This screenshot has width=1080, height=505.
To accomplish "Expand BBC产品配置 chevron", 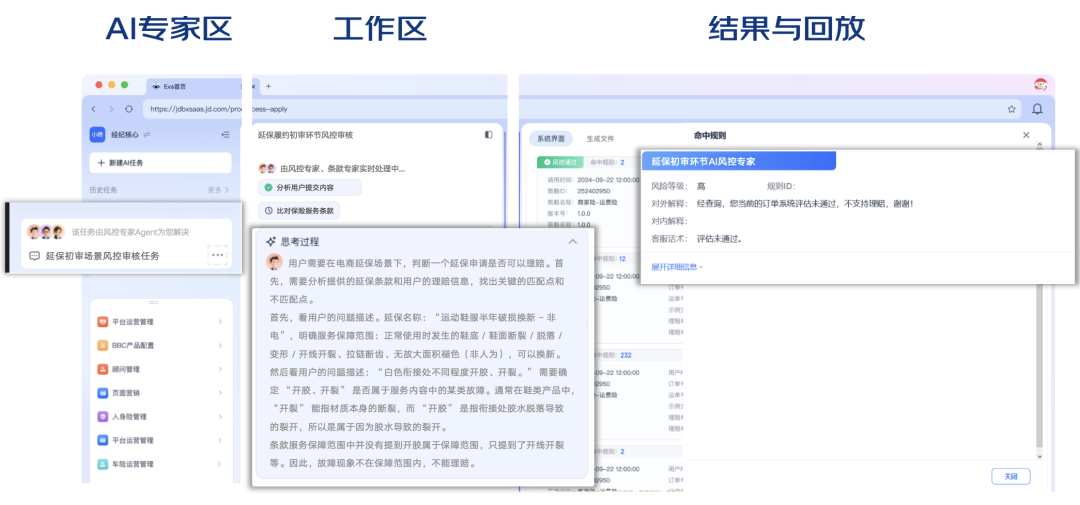I will tap(220, 345).
